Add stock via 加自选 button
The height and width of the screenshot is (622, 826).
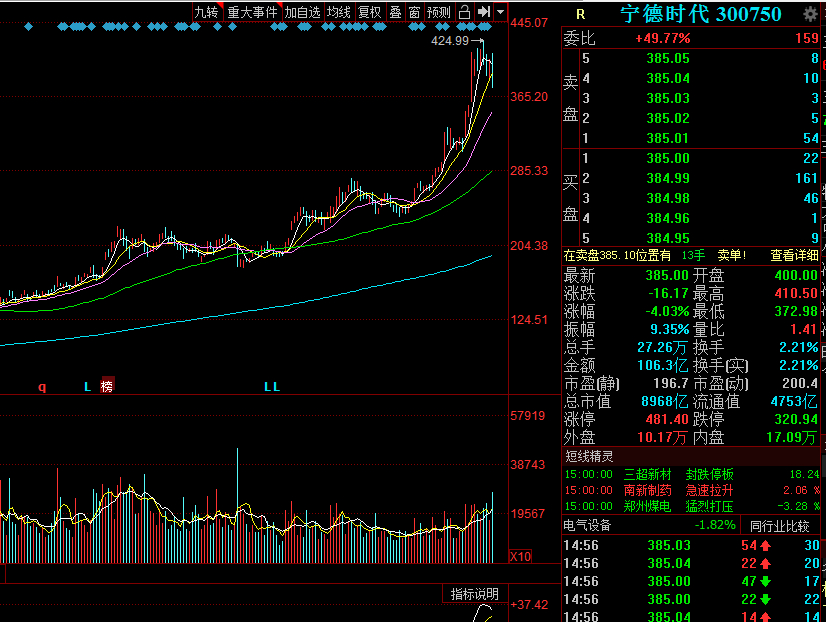click(303, 12)
